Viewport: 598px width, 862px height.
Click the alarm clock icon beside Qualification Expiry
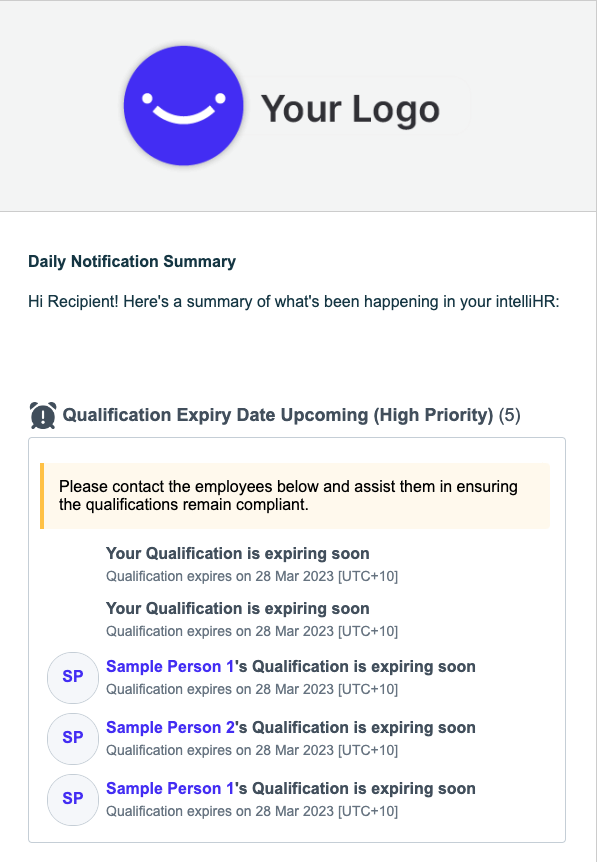tap(42, 415)
